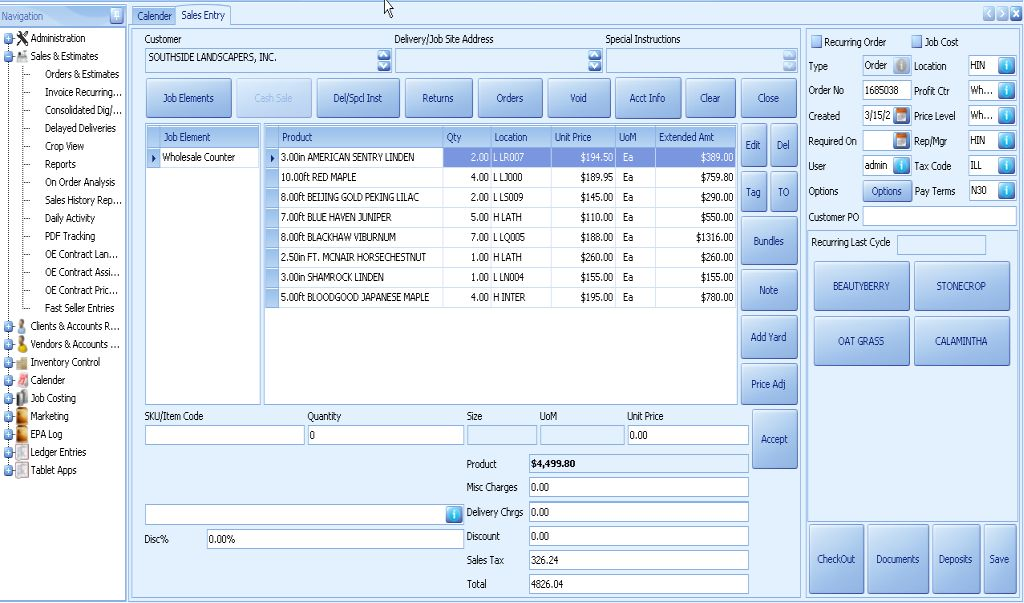This screenshot has width=1024, height=603.
Task: Tick the Job Cost checkbox
Action: 916,42
